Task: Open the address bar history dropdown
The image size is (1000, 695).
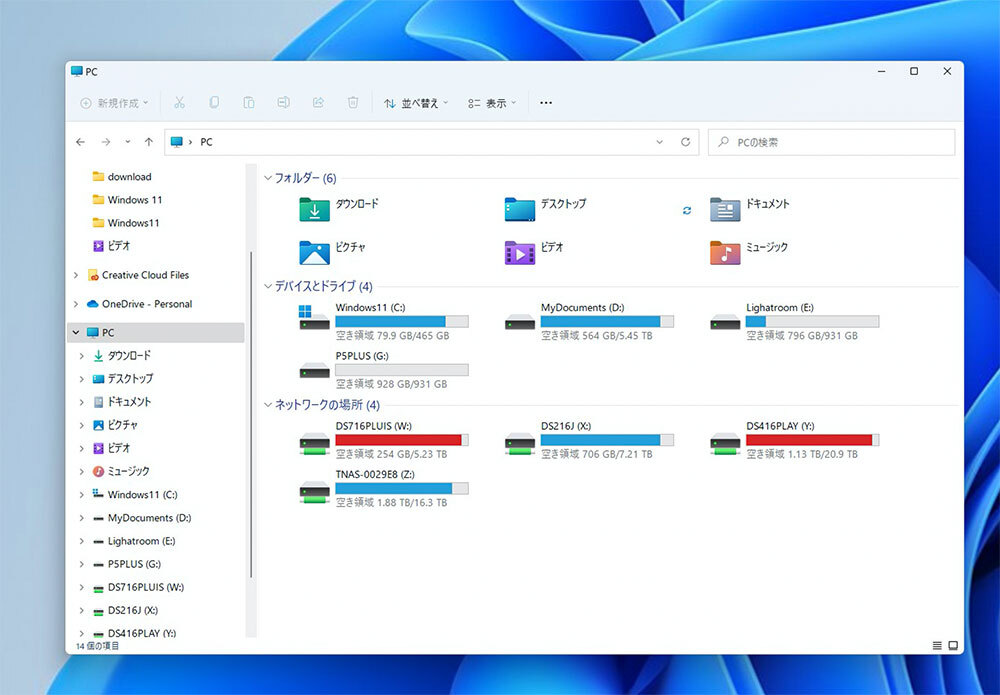Action: (659, 142)
